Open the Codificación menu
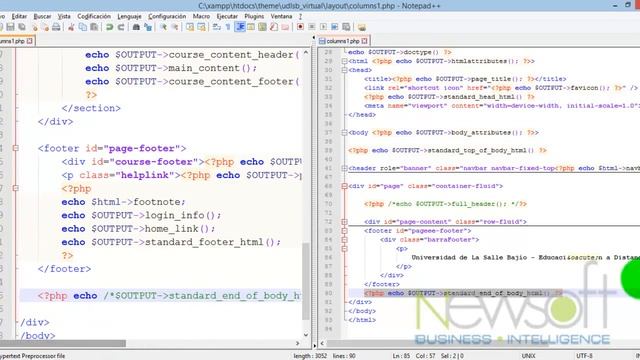The width and height of the screenshot is (640, 360). pos(94,16)
